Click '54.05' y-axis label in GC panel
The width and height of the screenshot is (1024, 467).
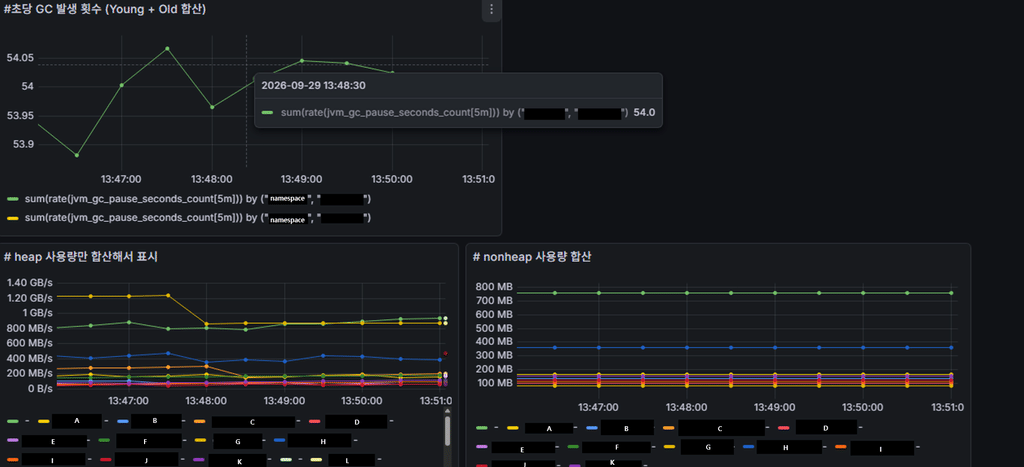point(20,58)
